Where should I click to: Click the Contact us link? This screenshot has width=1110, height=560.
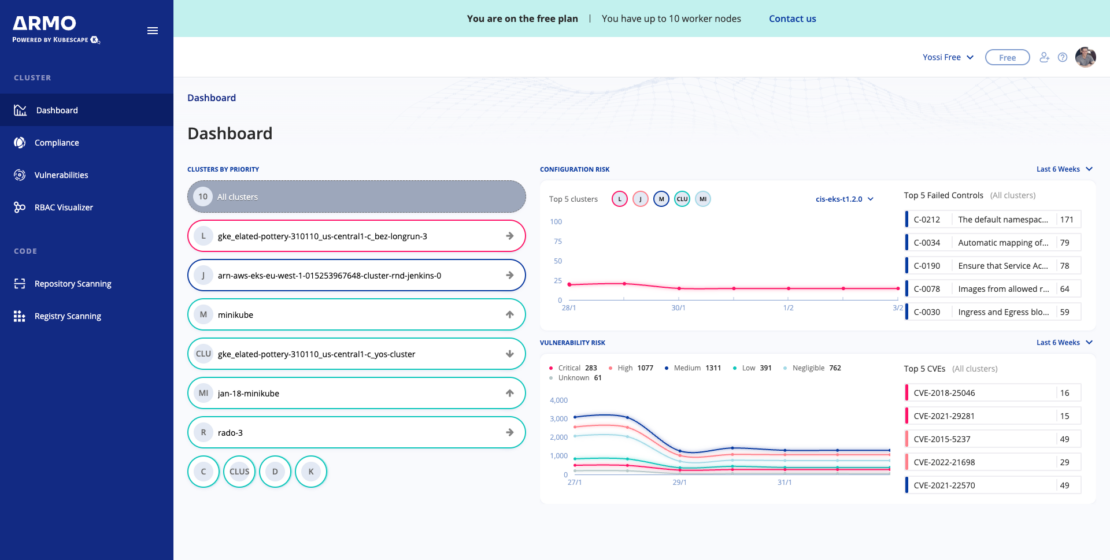click(x=792, y=19)
